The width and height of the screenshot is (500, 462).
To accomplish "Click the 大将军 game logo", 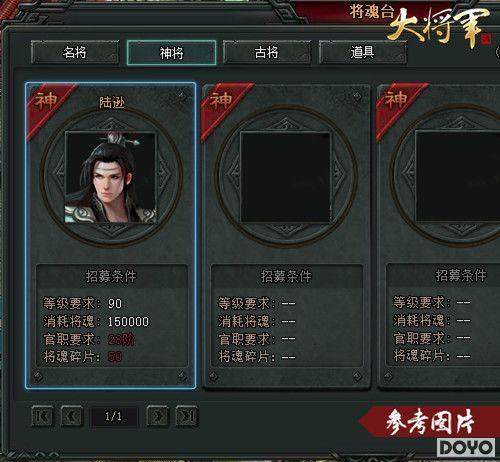I will click(x=439, y=27).
